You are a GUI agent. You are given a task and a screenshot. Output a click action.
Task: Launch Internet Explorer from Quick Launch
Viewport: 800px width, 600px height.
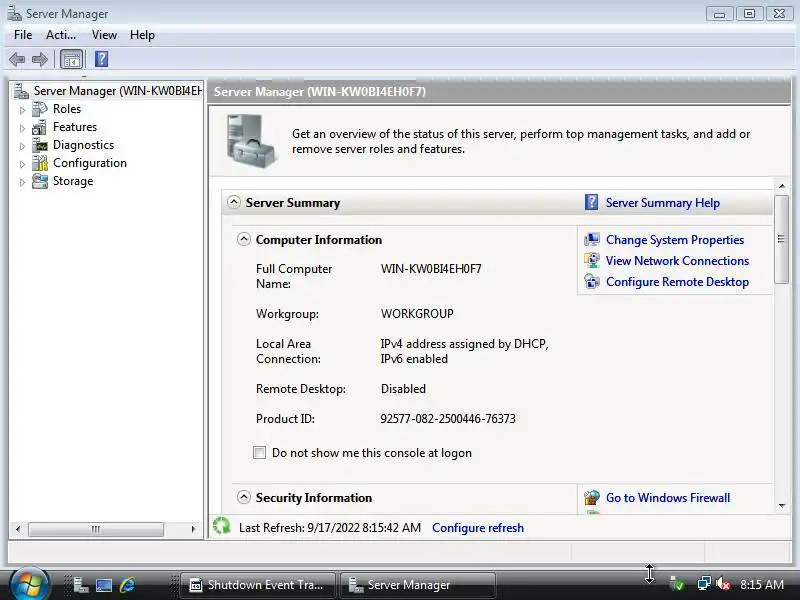click(x=127, y=585)
